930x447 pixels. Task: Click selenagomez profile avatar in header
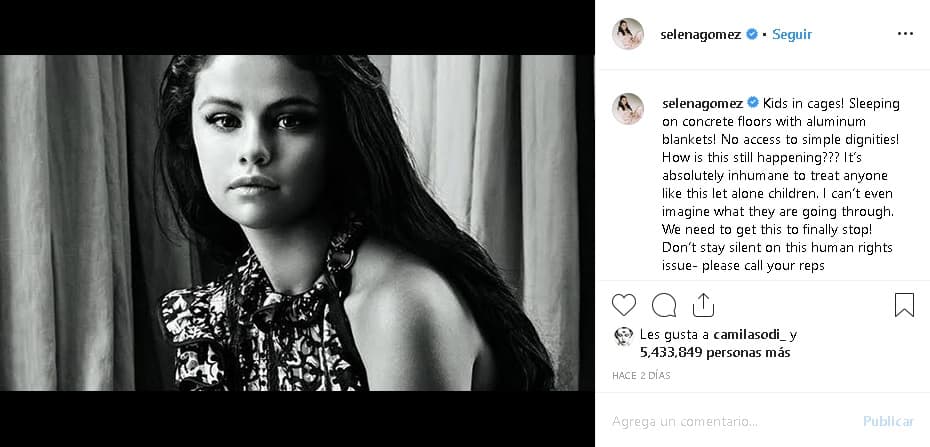tap(628, 34)
